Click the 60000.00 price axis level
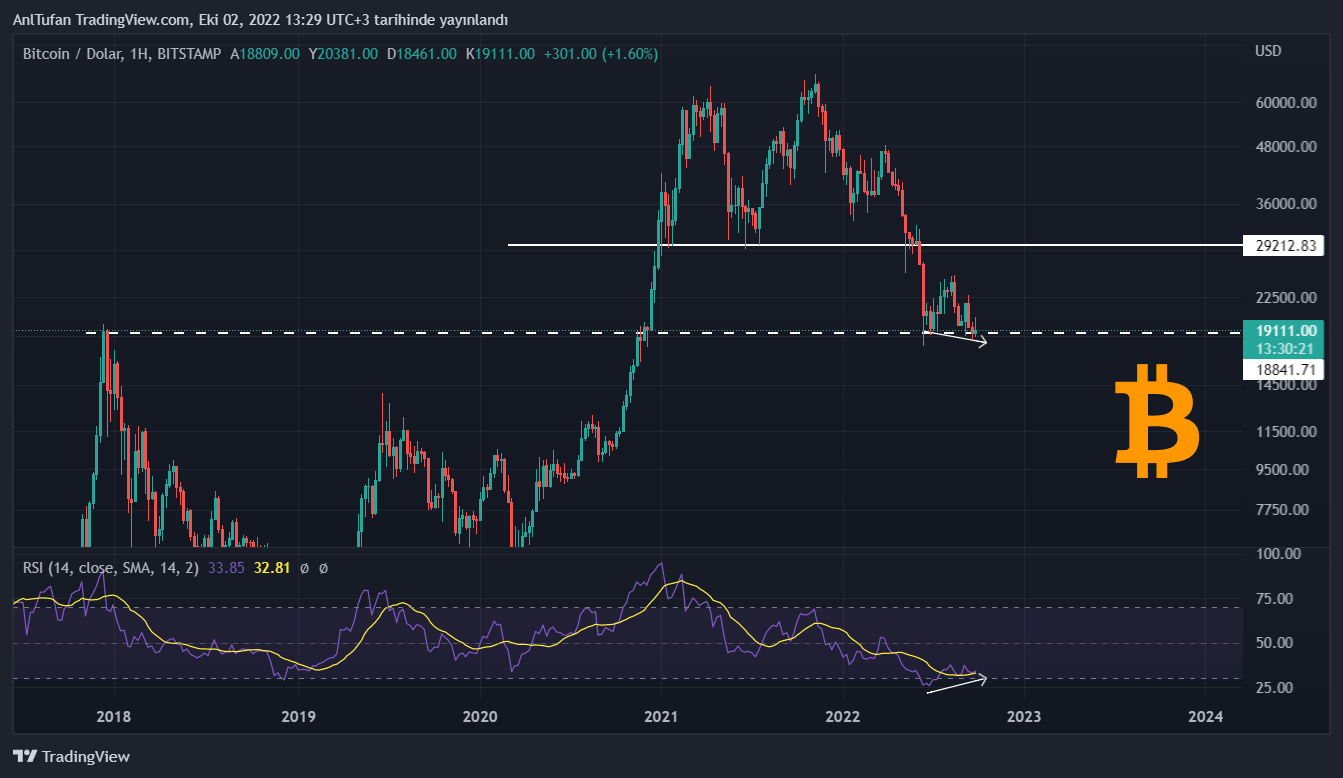1343x778 pixels. [x=1282, y=102]
